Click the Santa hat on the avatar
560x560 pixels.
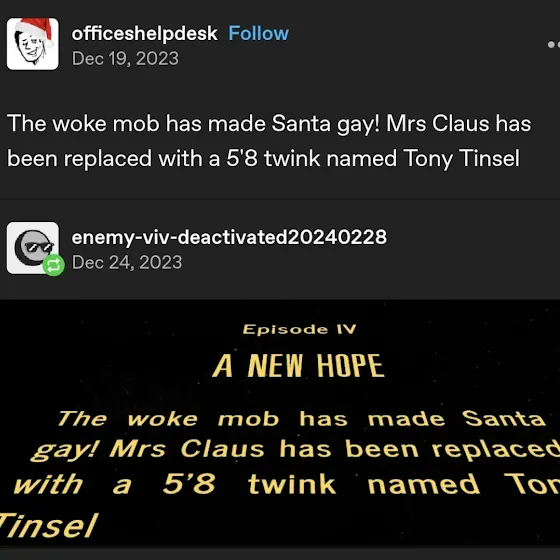pos(36,30)
